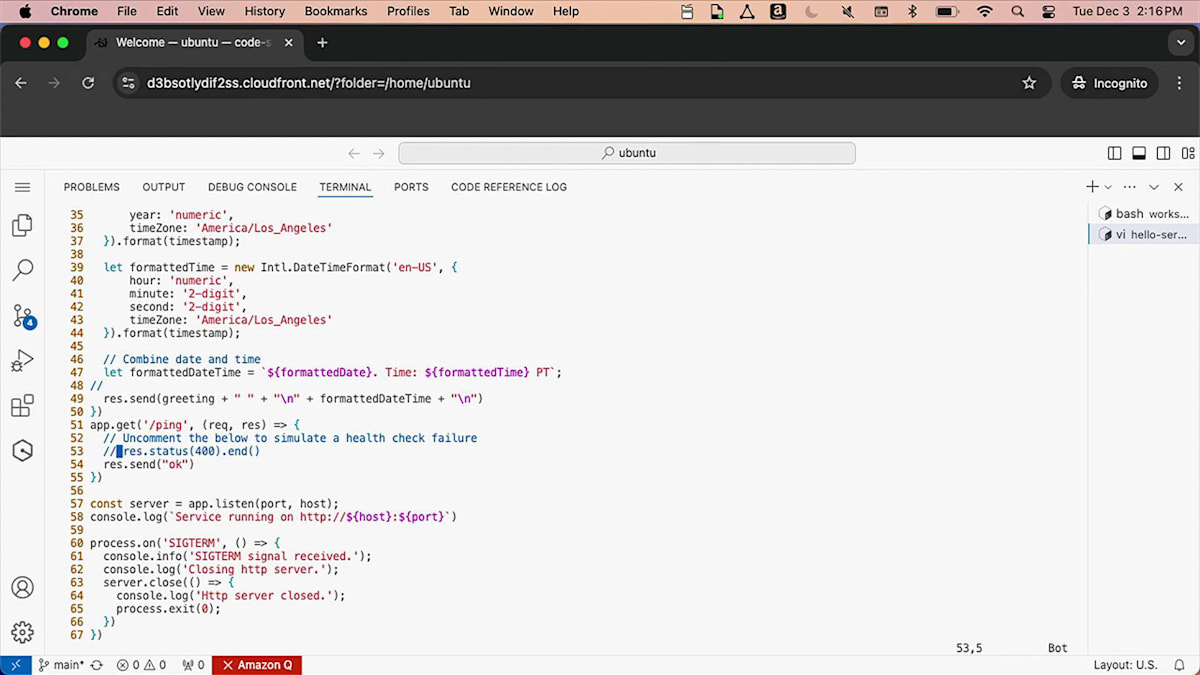The height and width of the screenshot is (675, 1200).
Task: Open the File menu in macOS menu bar
Action: [x=127, y=11]
